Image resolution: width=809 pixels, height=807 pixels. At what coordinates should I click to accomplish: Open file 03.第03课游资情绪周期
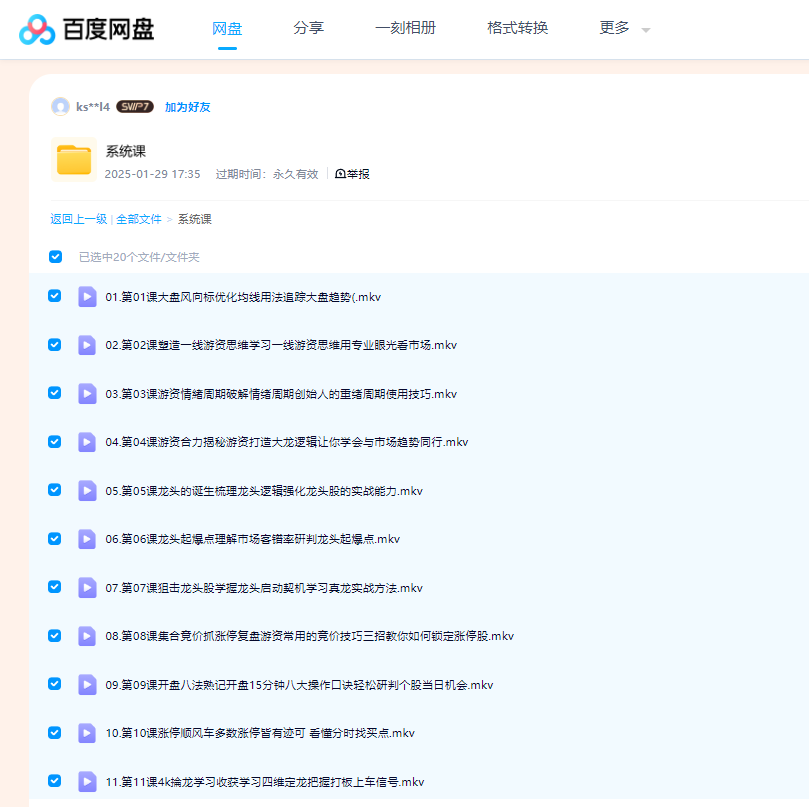pyautogui.click(x=281, y=394)
